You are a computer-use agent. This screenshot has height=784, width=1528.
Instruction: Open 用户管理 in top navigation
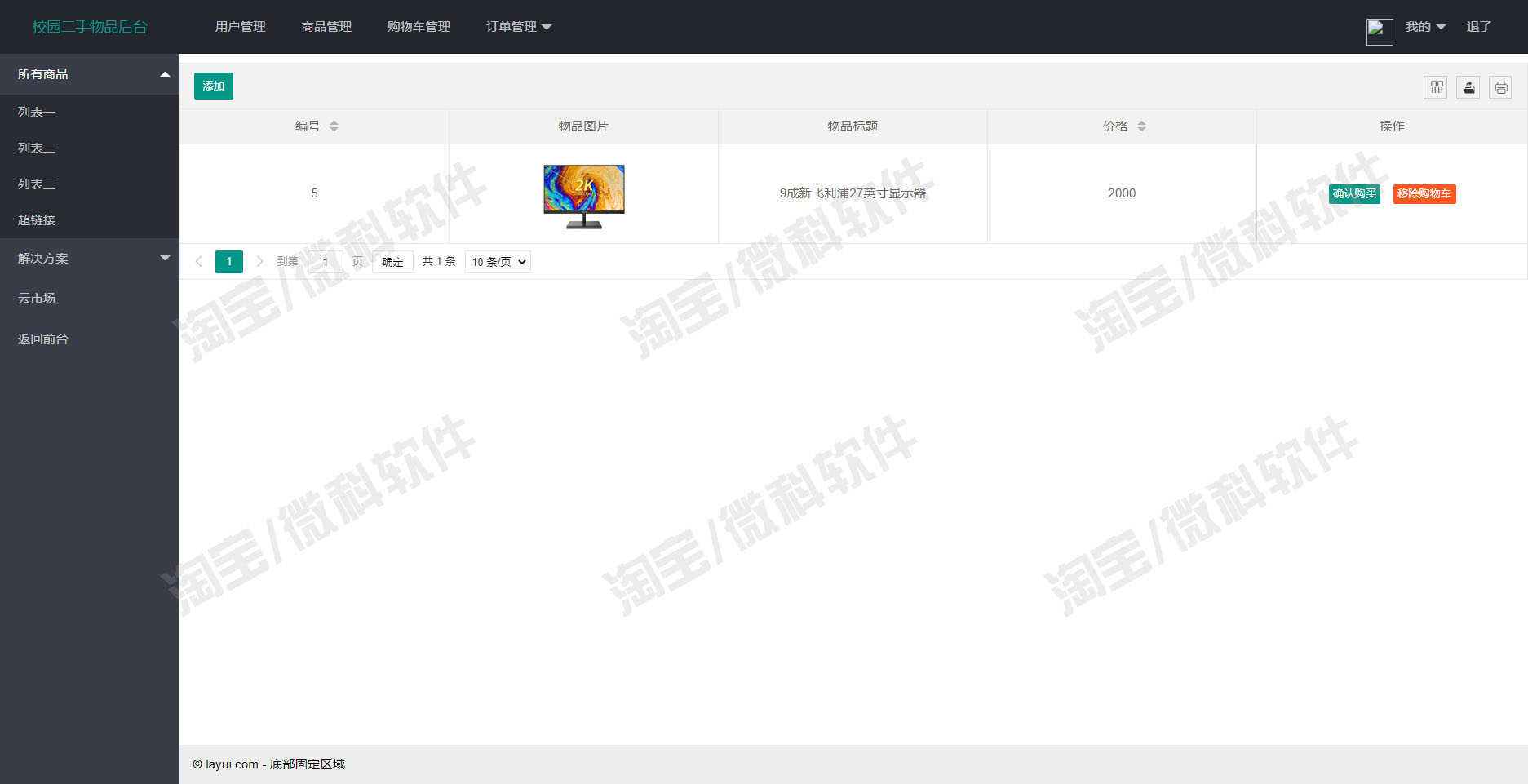(x=240, y=27)
